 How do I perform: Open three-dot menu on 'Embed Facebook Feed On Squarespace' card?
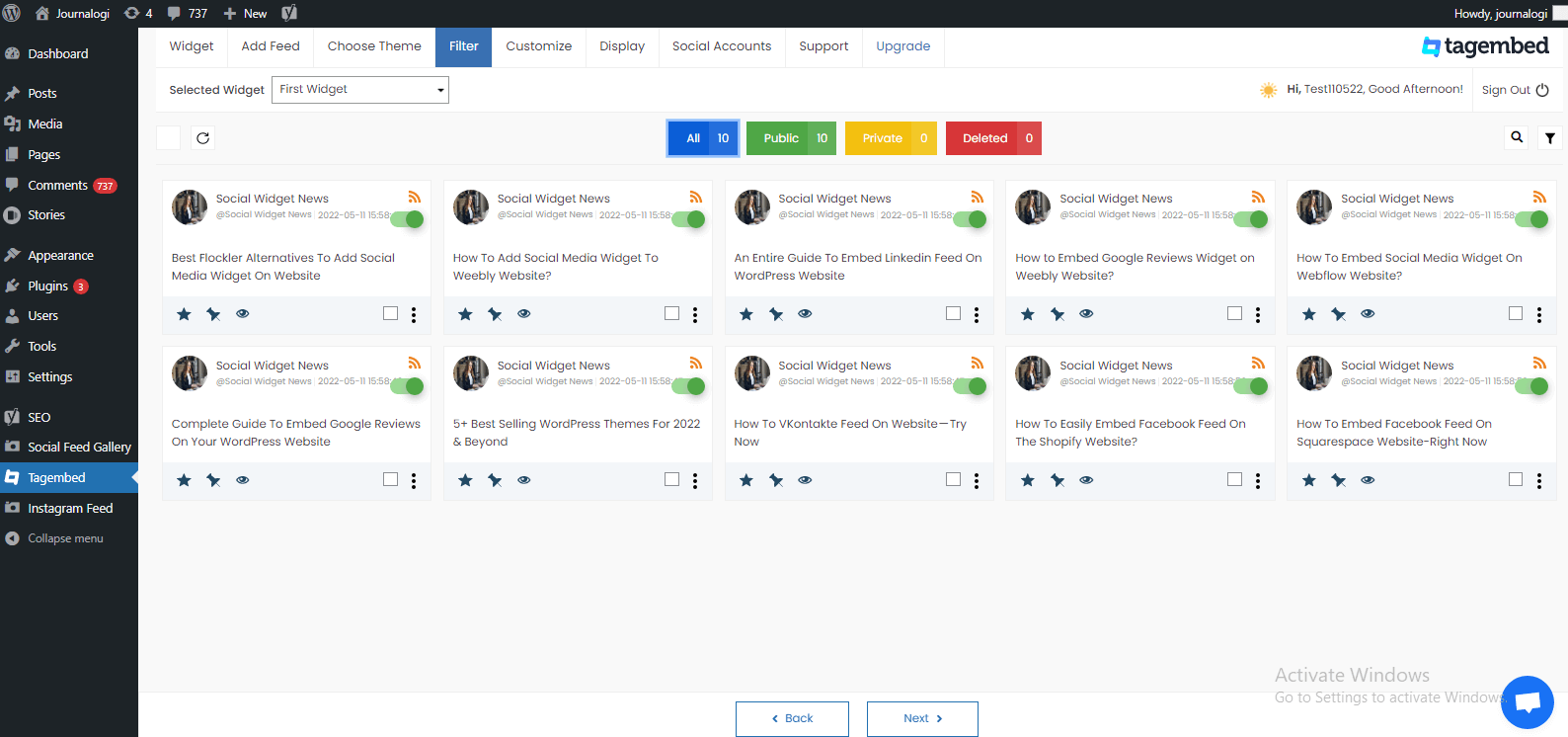coord(1539,480)
